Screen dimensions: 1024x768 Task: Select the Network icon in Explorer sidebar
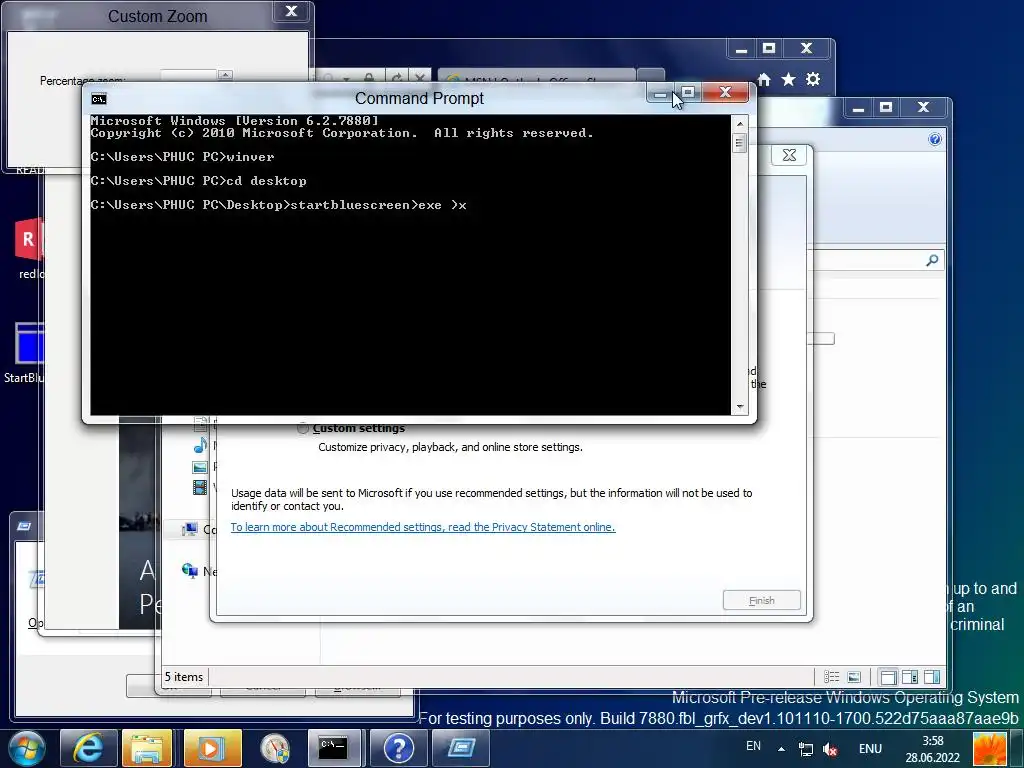pos(189,571)
